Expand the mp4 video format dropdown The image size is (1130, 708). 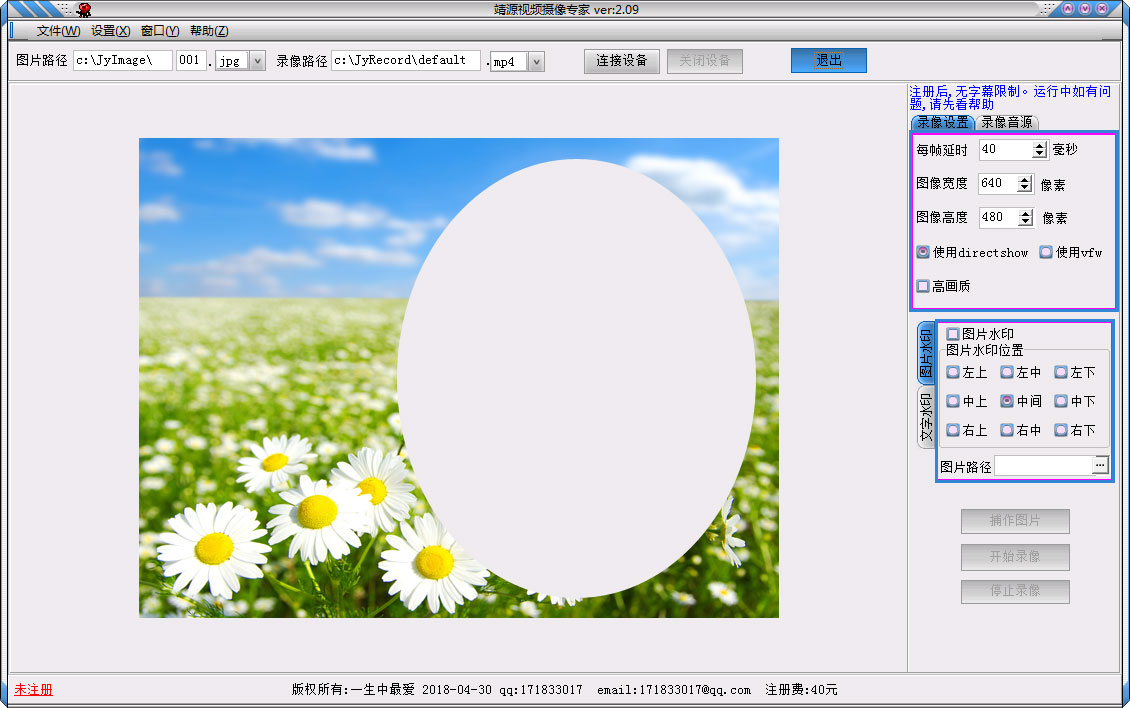pyautogui.click(x=536, y=62)
